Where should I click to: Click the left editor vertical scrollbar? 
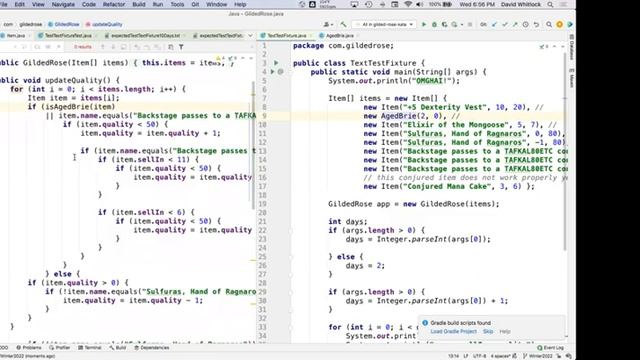(253, 145)
